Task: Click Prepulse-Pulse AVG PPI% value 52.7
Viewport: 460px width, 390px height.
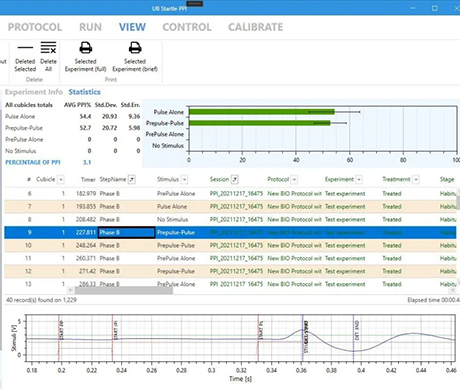Action: (85, 128)
